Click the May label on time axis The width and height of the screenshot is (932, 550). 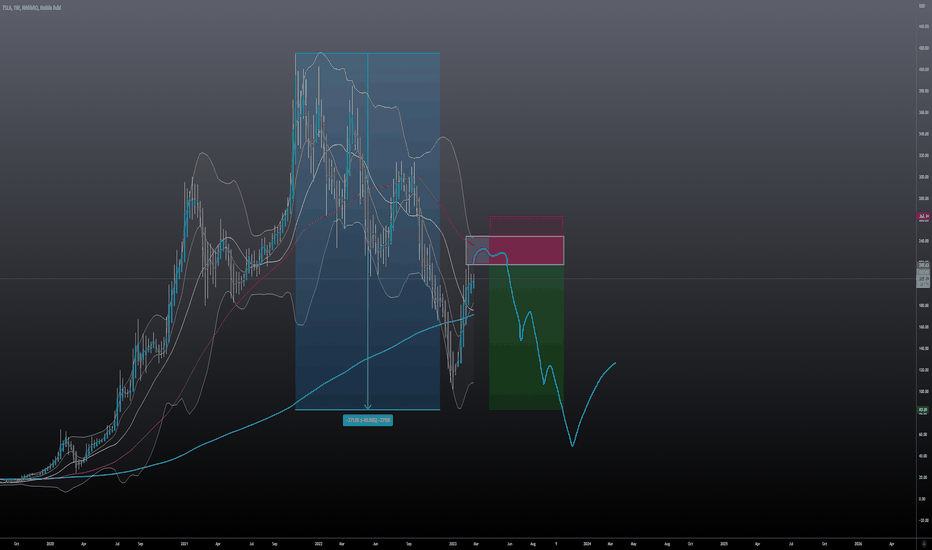(x=634, y=543)
